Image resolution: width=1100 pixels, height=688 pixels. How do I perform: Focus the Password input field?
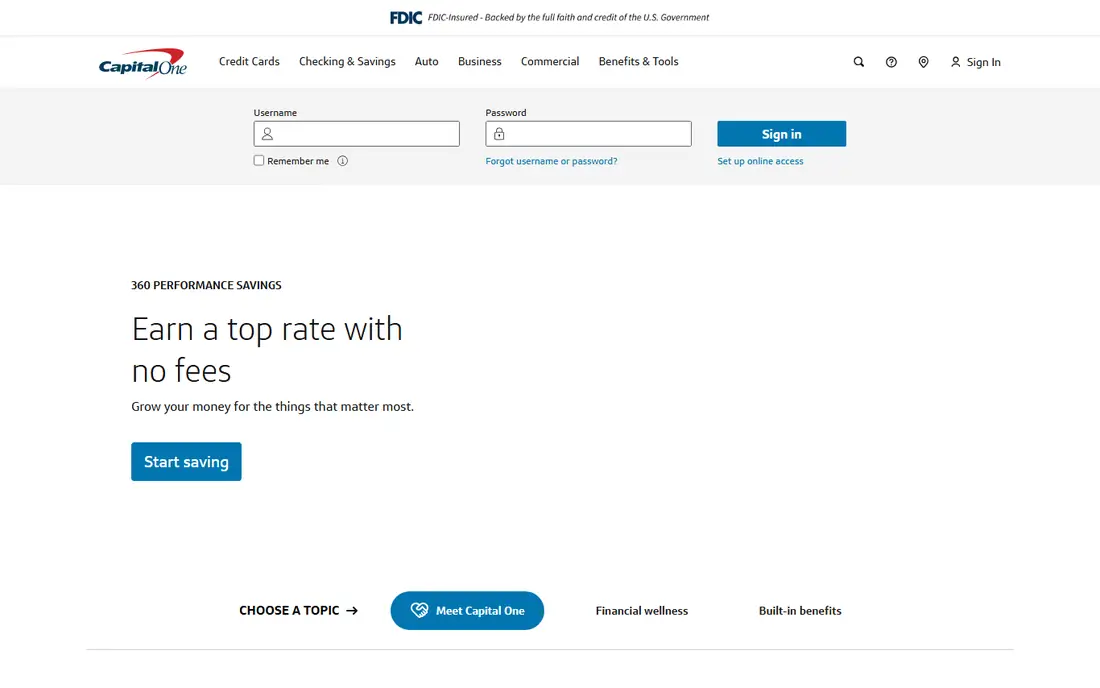[589, 134]
